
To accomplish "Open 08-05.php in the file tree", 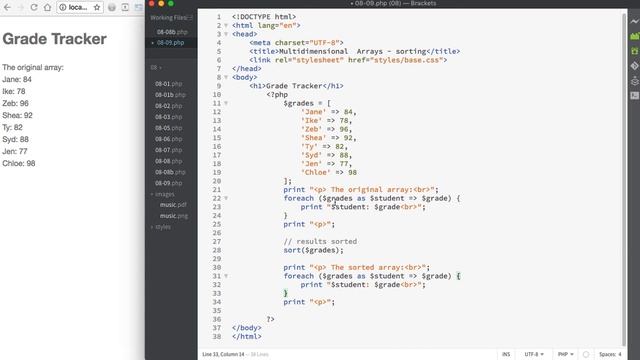I will point(168,128).
